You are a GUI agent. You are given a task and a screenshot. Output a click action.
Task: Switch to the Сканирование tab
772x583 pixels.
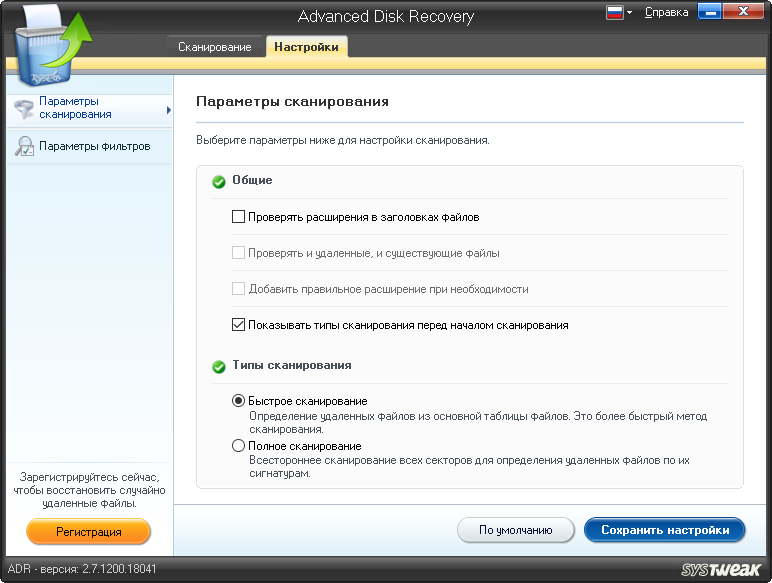coord(215,47)
